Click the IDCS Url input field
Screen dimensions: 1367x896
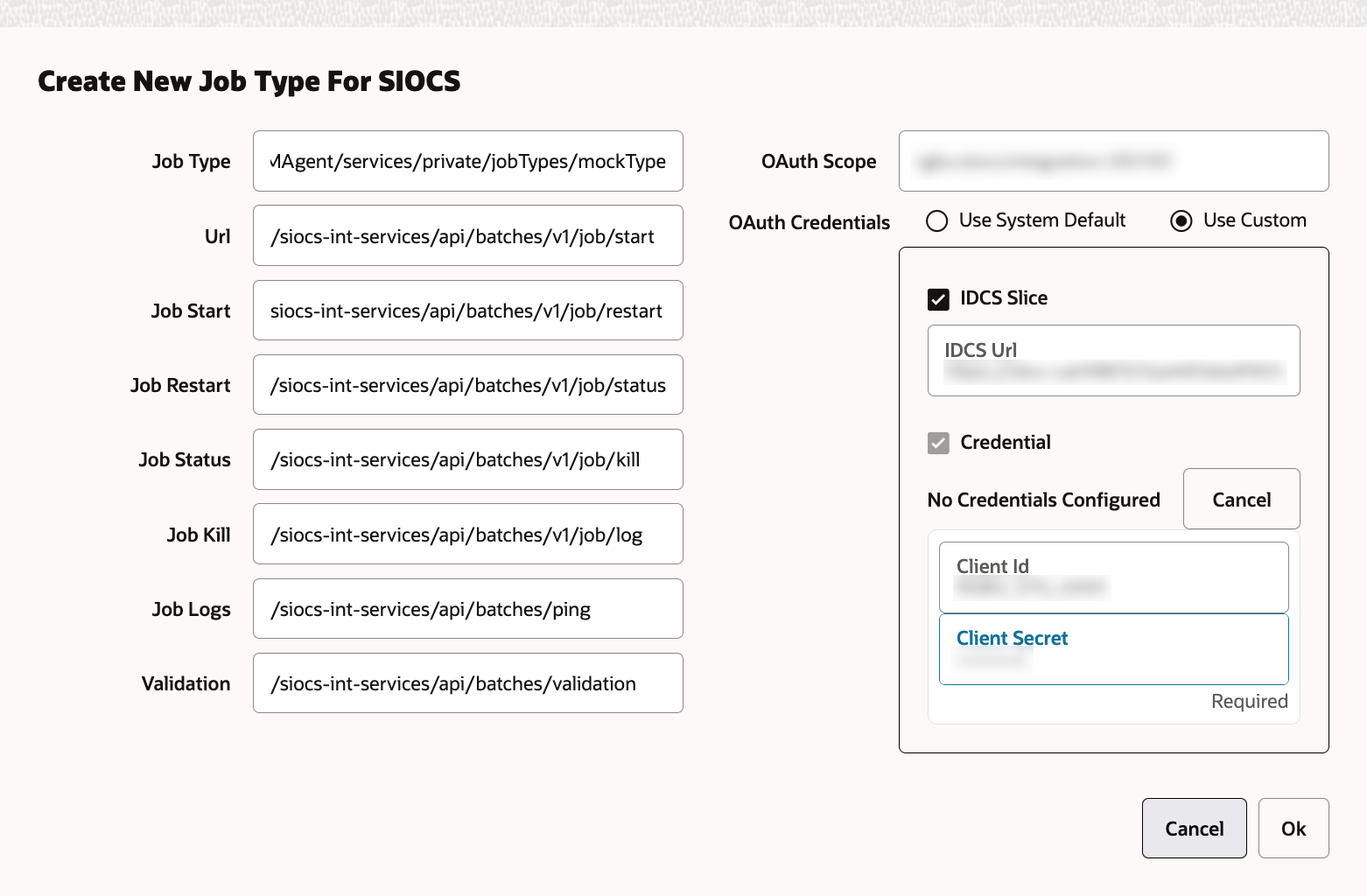(x=1114, y=360)
